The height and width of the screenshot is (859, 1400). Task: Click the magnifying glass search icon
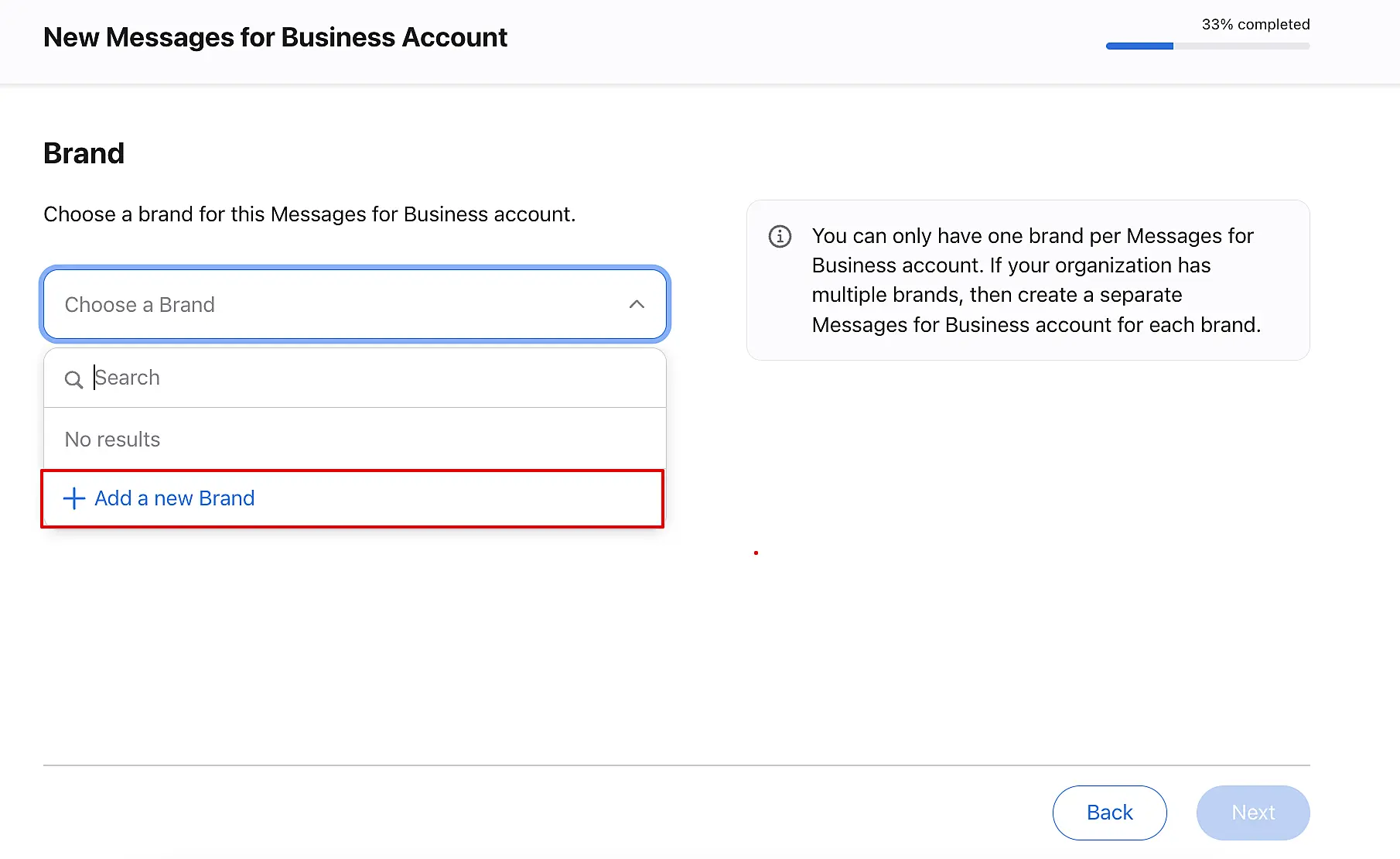tap(73, 379)
